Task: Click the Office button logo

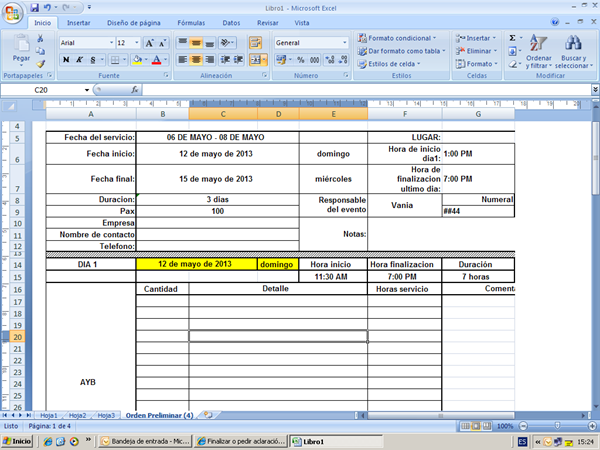Action: point(12,11)
